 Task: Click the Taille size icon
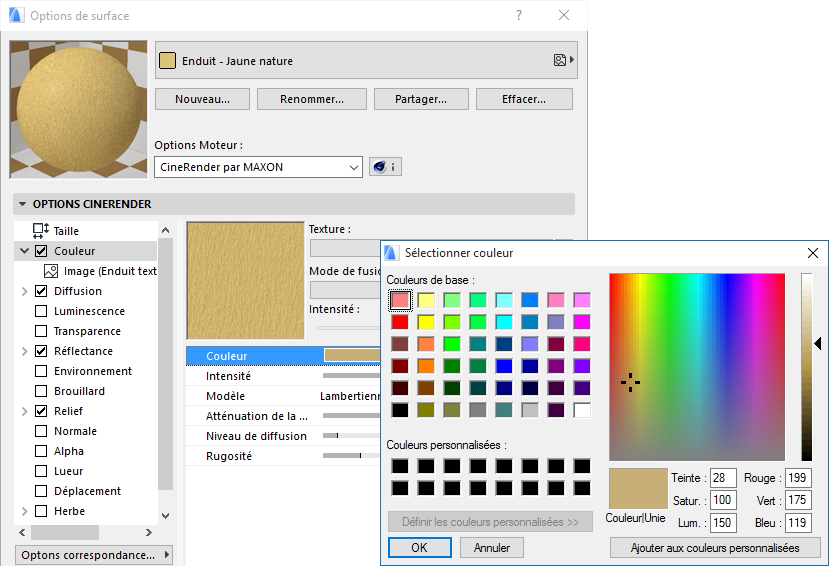click(x=41, y=231)
